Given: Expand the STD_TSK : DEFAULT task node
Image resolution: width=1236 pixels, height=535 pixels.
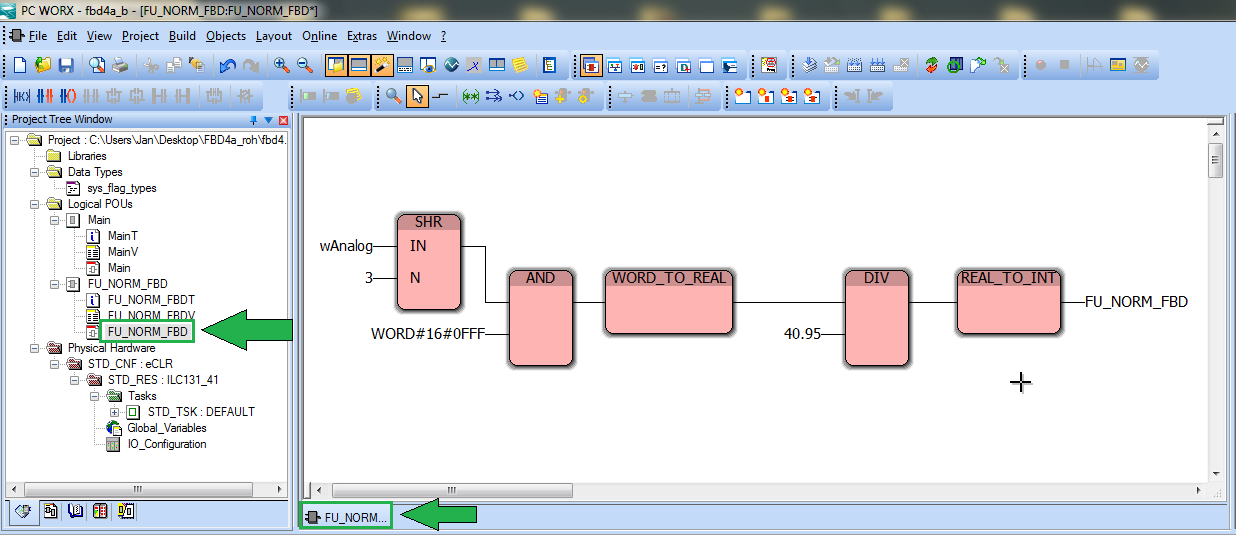Looking at the screenshot, I should point(114,412).
